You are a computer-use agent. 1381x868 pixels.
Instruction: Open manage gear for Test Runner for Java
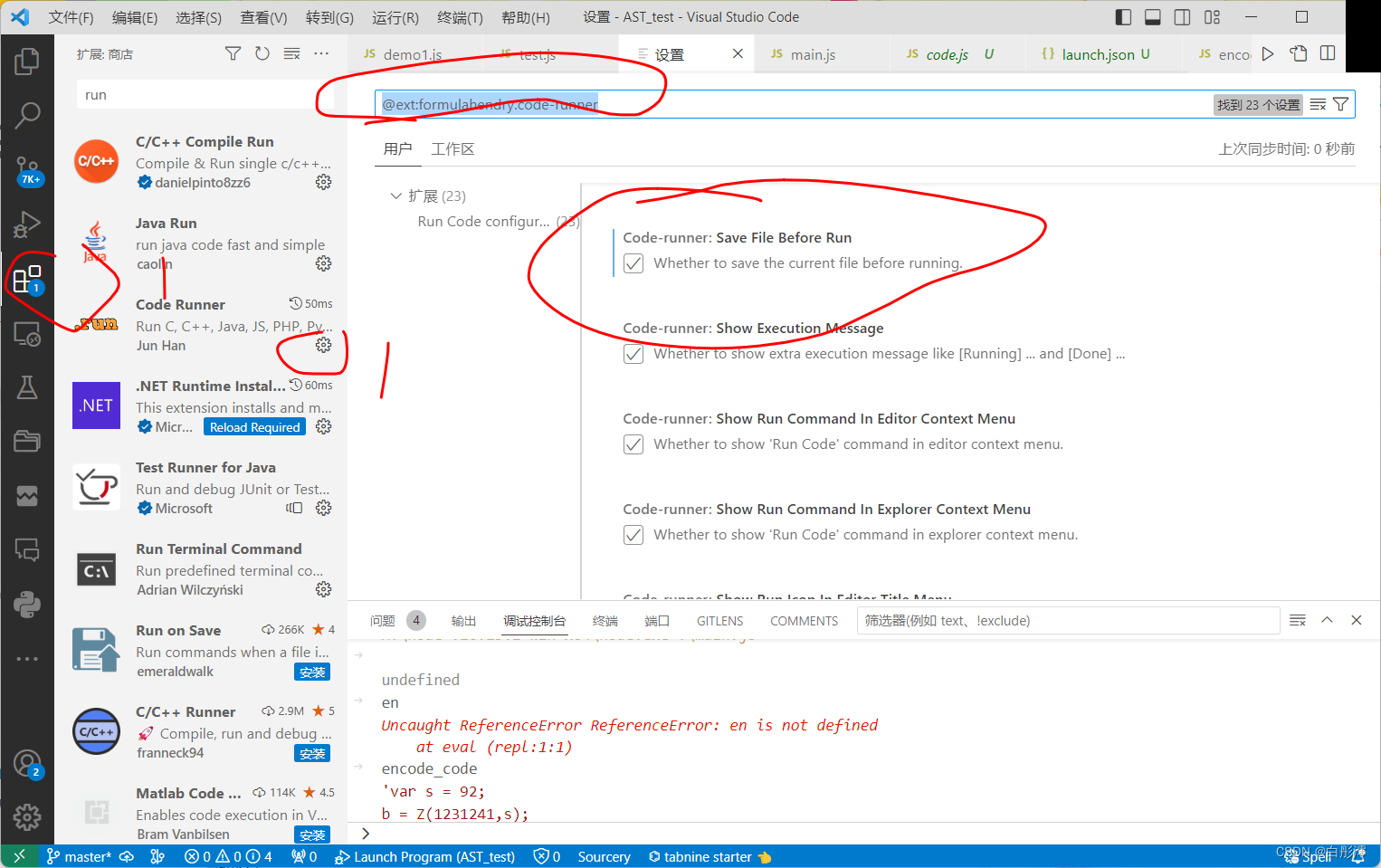(323, 508)
